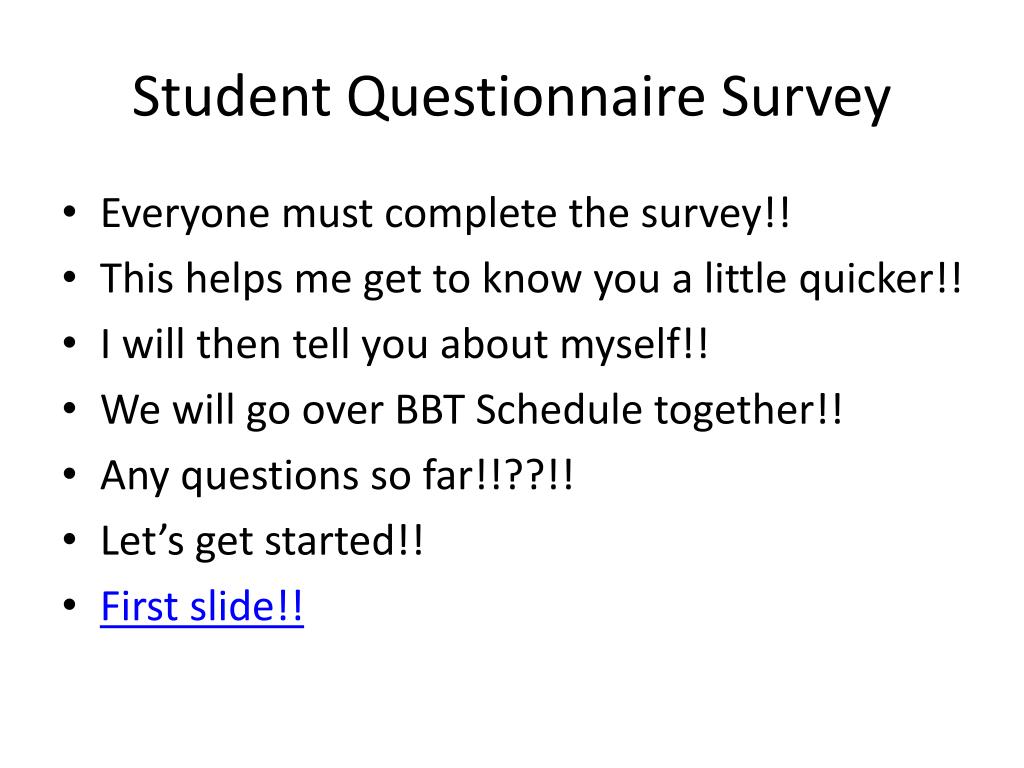Select the 'Everyone must complete the survey!!' line

click(x=445, y=214)
